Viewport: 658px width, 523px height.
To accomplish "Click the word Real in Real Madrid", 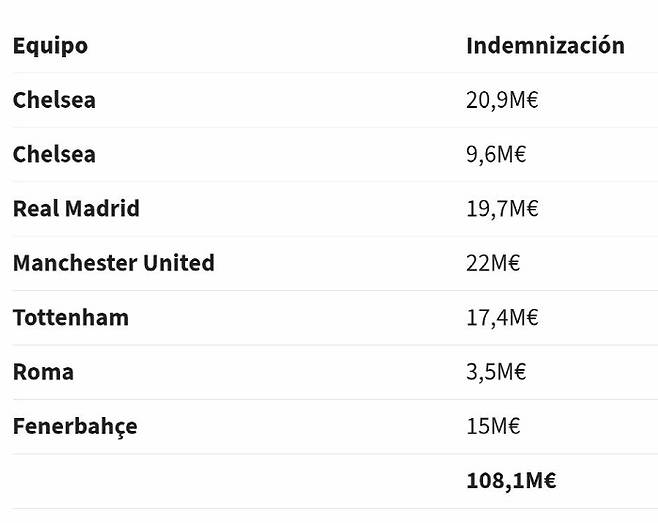I will [x=35, y=209].
